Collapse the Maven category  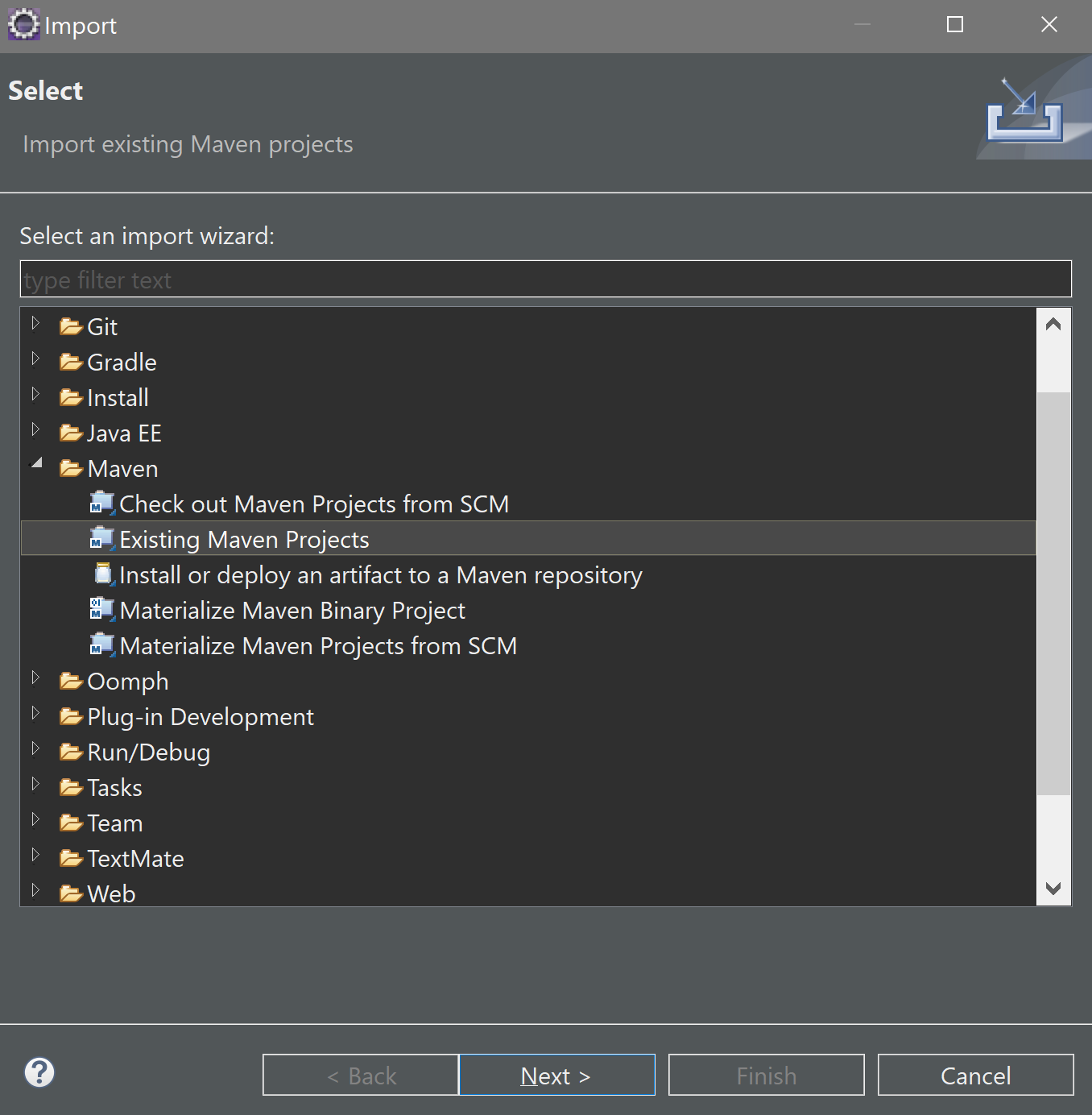pos(35,463)
